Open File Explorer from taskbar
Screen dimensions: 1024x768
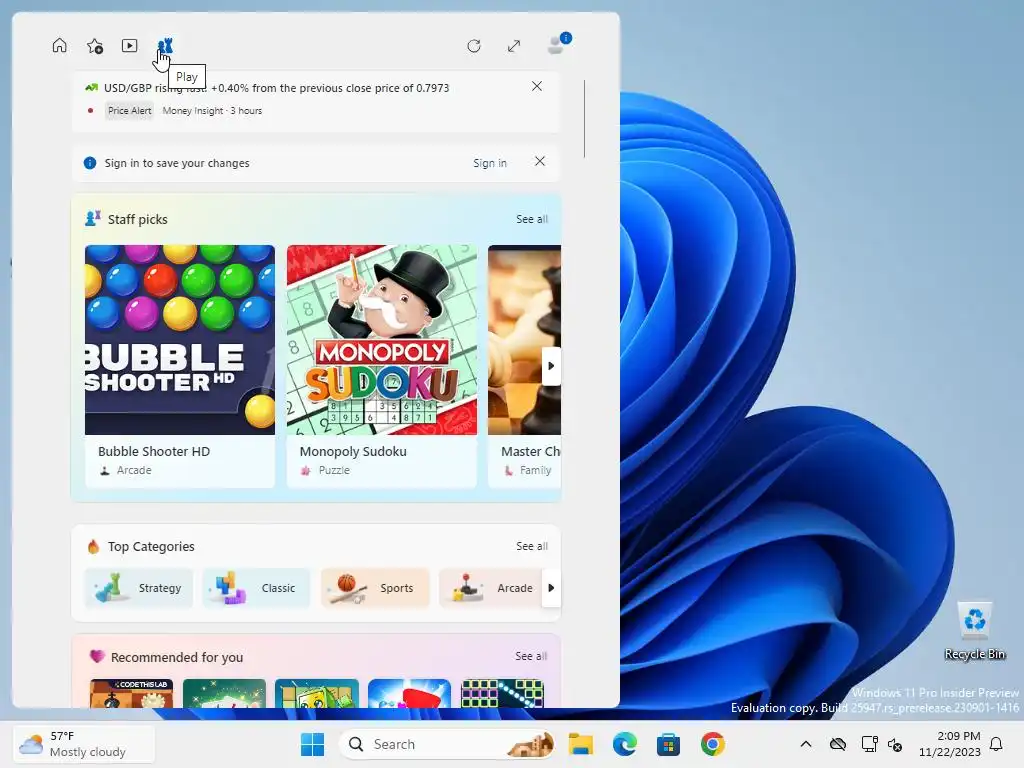coord(581,744)
